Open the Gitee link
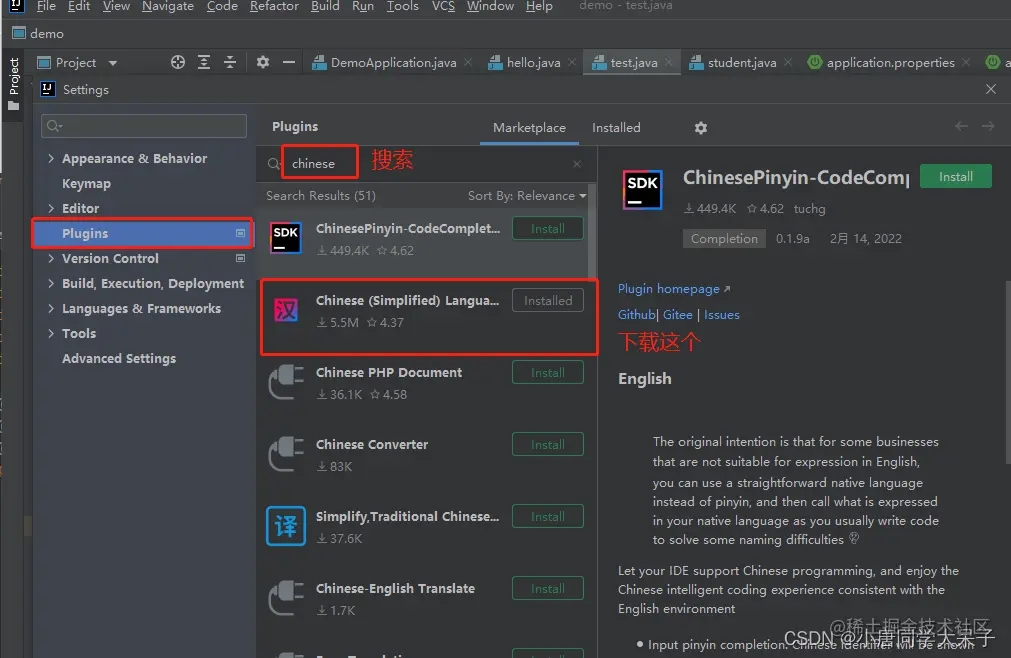Screen dimensions: 1011x658 [678, 314]
